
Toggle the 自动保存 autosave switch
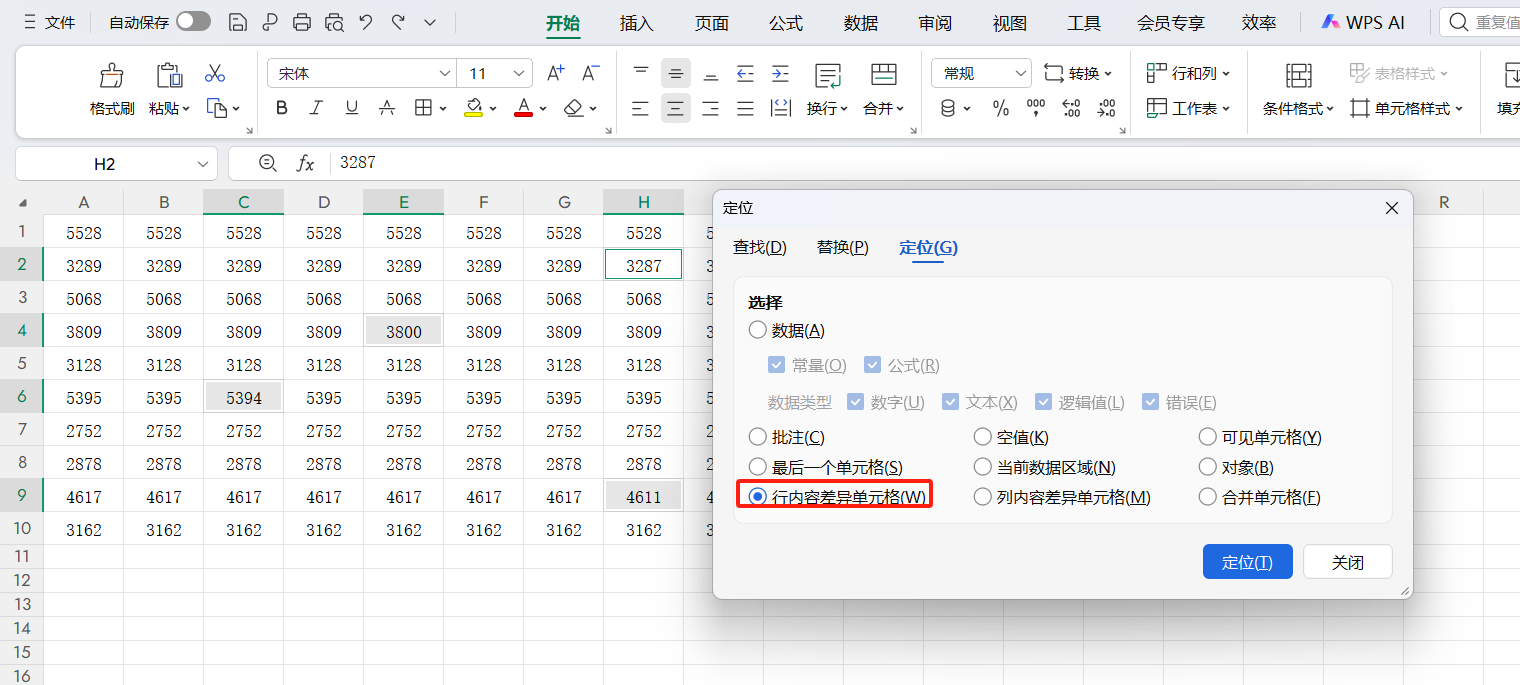pyautogui.click(x=196, y=21)
